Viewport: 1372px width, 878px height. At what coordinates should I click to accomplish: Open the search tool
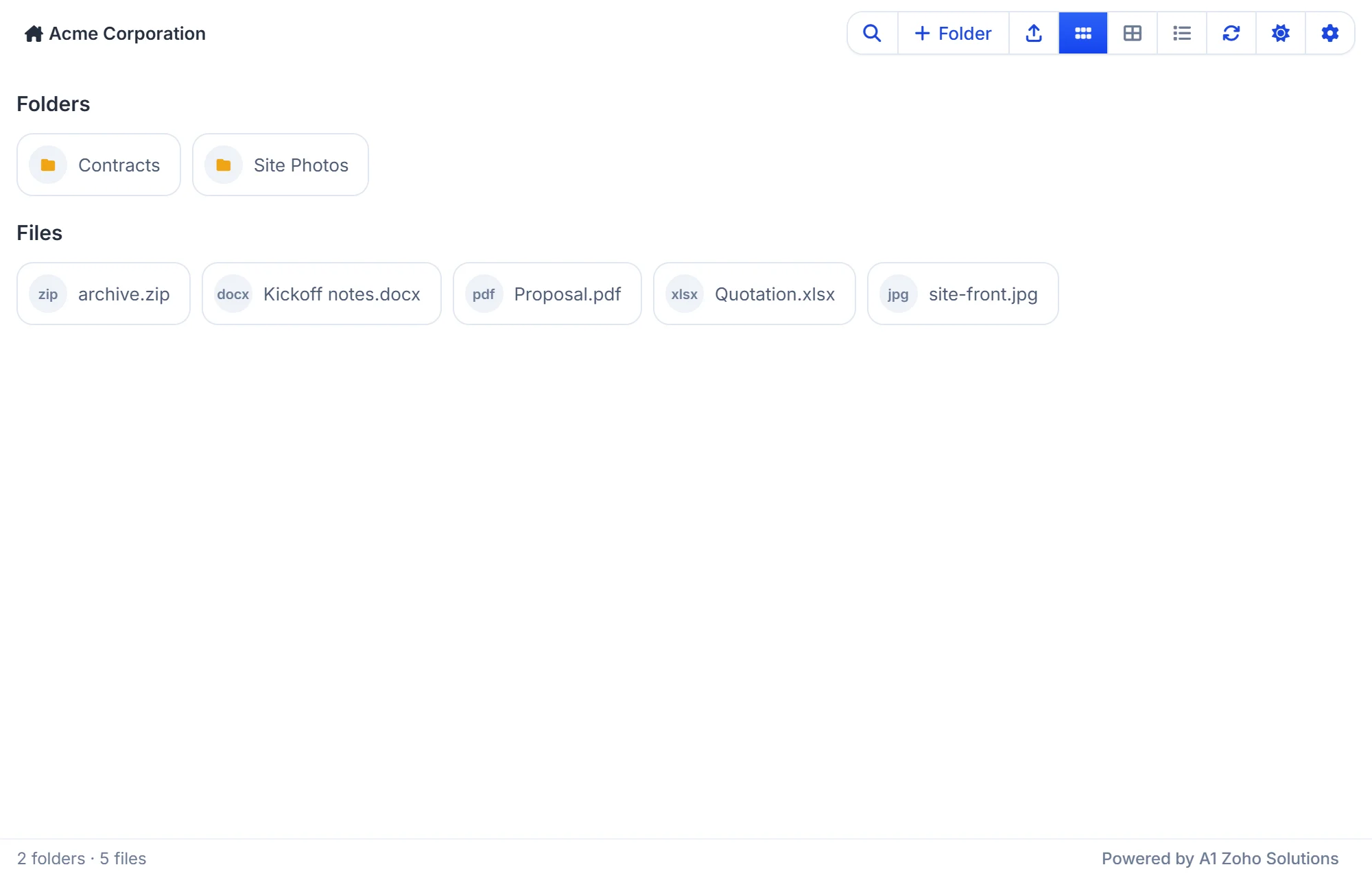[872, 33]
